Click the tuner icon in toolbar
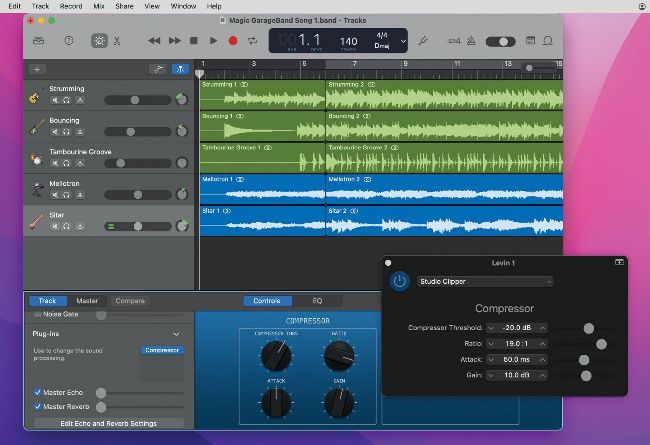This screenshot has width=650, height=445. [423, 40]
